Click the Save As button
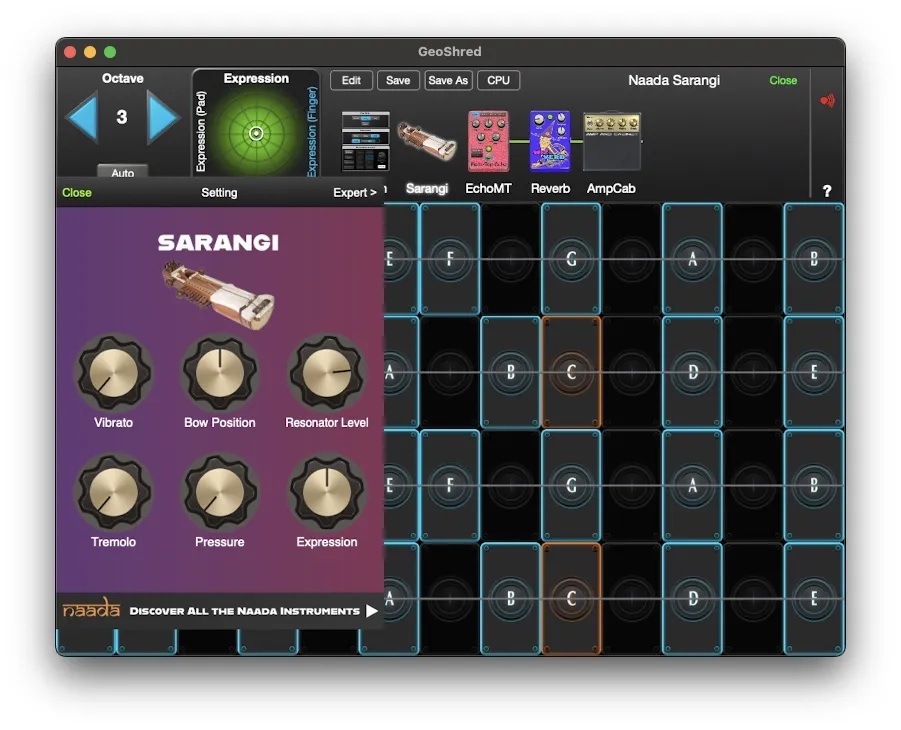This screenshot has width=901, height=730. point(448,80)
